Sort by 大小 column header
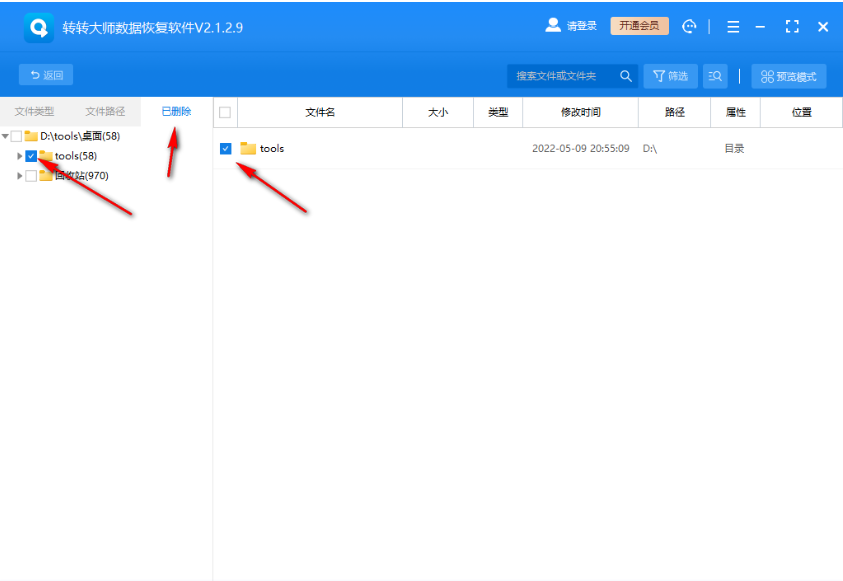 (438, 112)
